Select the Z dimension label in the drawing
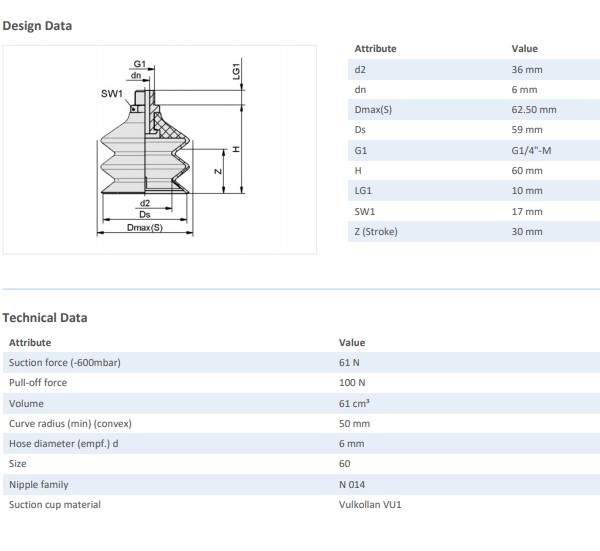This screenshot has height=551, width=600. coord(219,171)
